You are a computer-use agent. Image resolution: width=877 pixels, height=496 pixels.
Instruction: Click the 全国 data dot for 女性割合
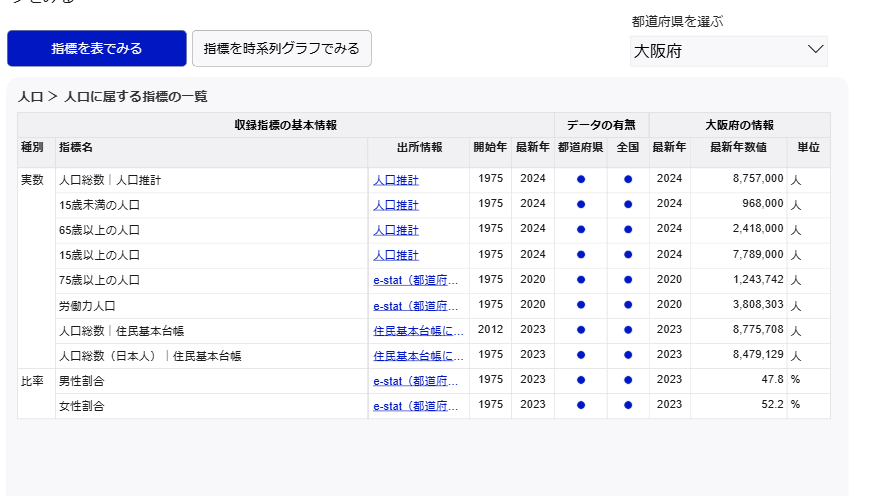coord(628,405)
